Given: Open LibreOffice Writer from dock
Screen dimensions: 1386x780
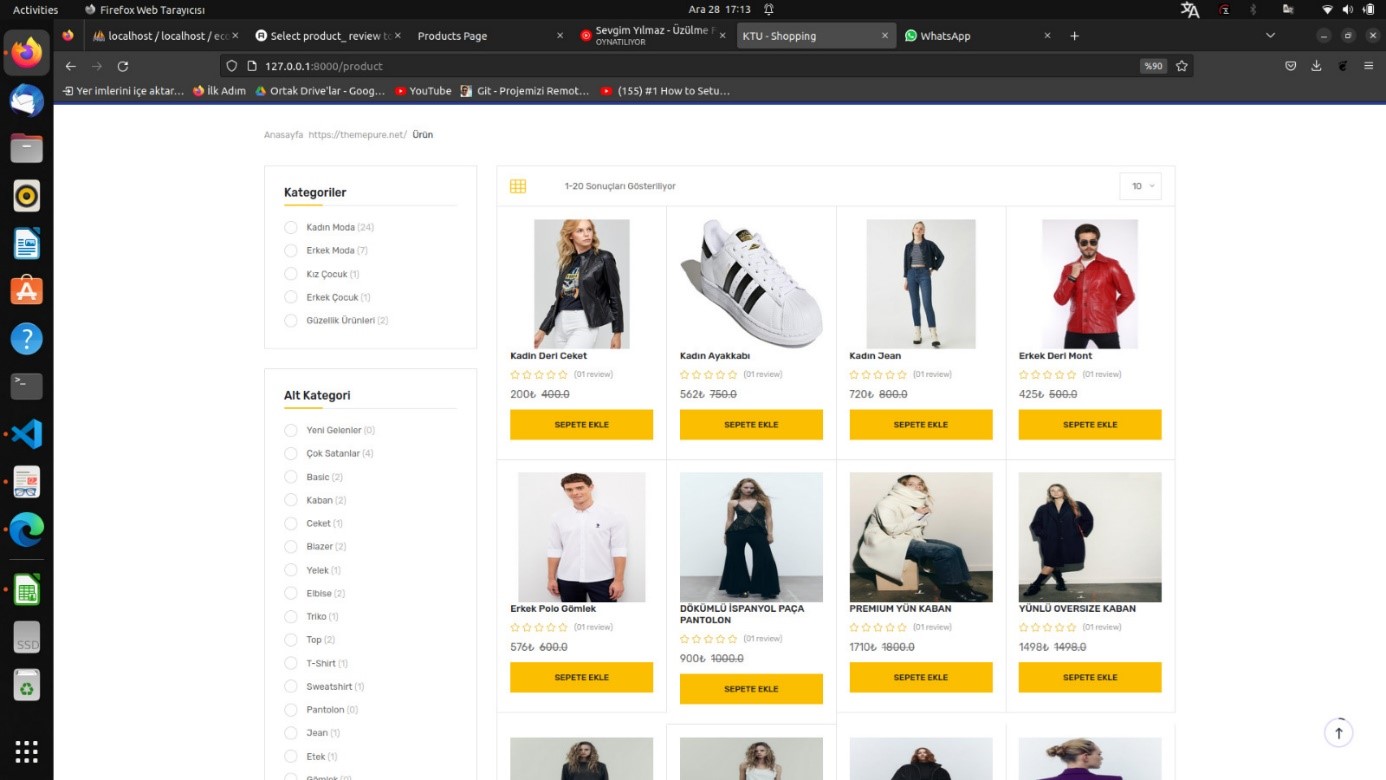Looking at the screenshot, I should point(27,243).
